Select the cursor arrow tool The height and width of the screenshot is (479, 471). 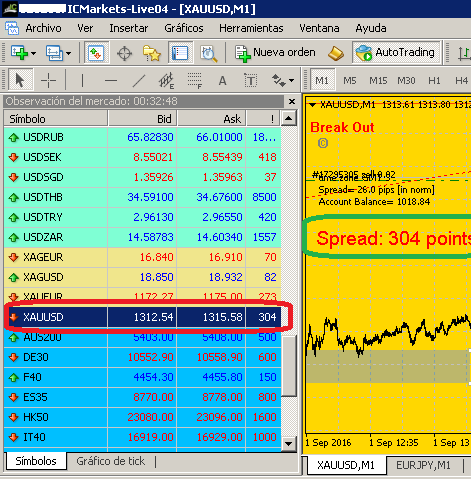[20, 80]
